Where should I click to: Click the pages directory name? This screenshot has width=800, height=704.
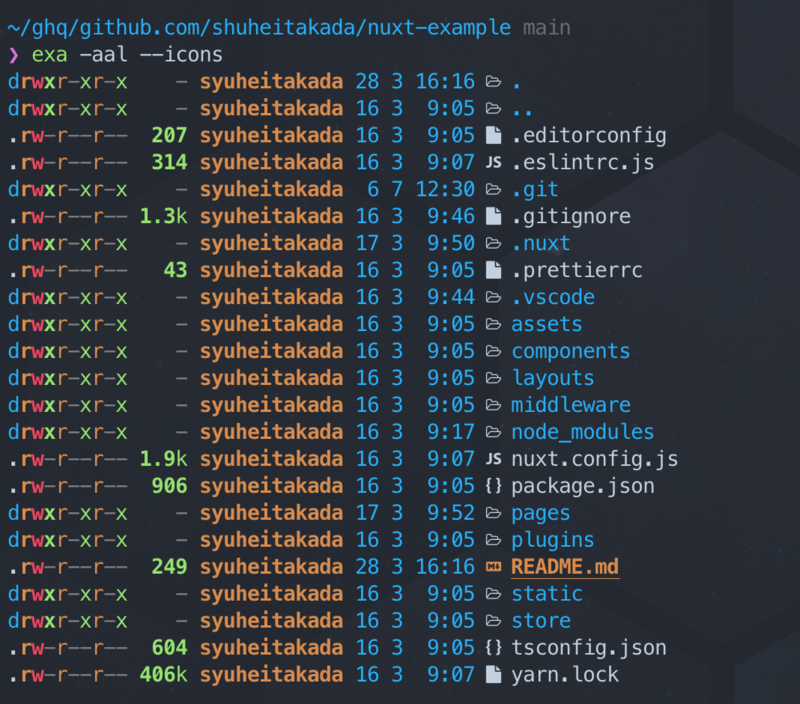[x=541, y=514]
